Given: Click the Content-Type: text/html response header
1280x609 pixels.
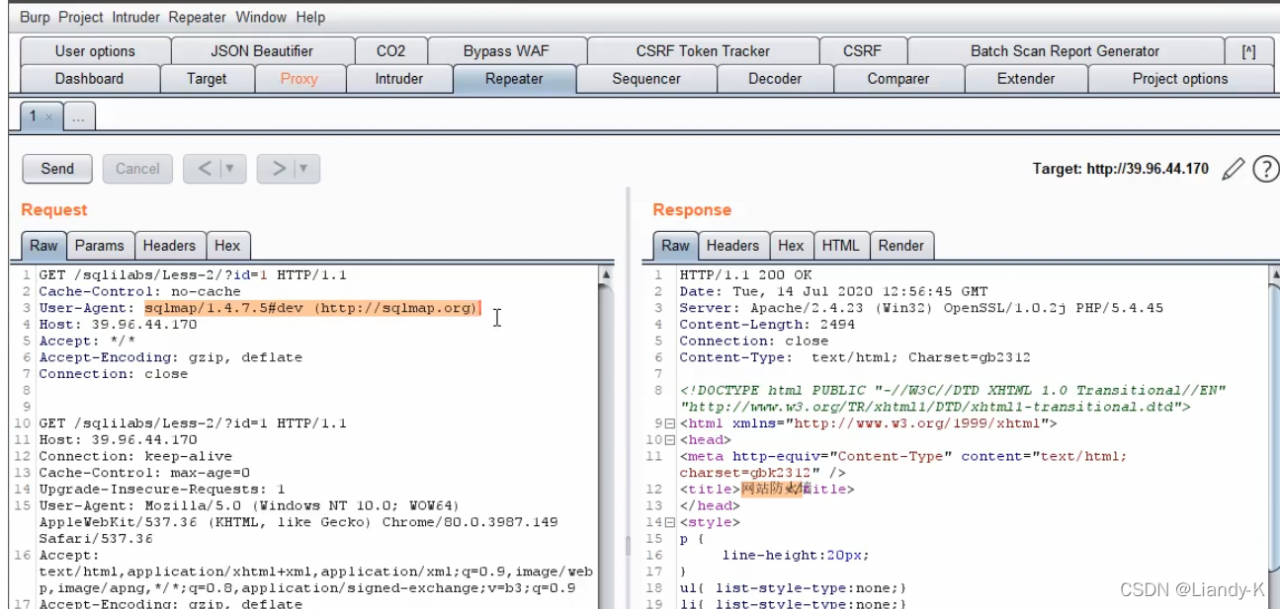Looking at the screenshot, I should click(x=855, y=357).
